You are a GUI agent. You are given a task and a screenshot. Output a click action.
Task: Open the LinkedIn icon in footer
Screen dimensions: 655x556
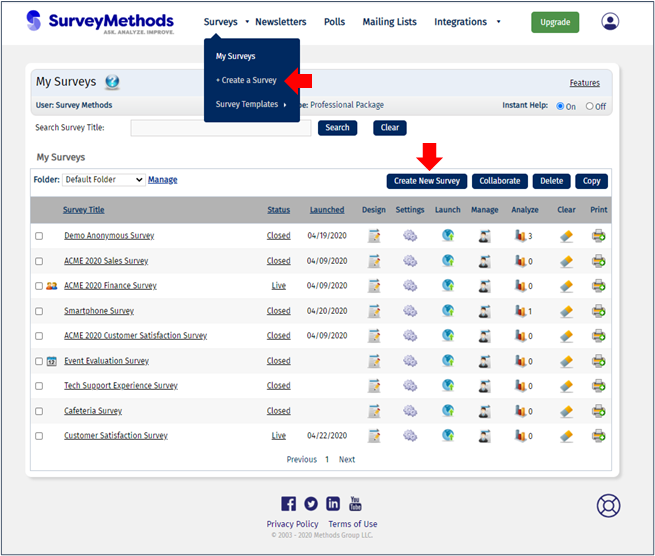333,504
